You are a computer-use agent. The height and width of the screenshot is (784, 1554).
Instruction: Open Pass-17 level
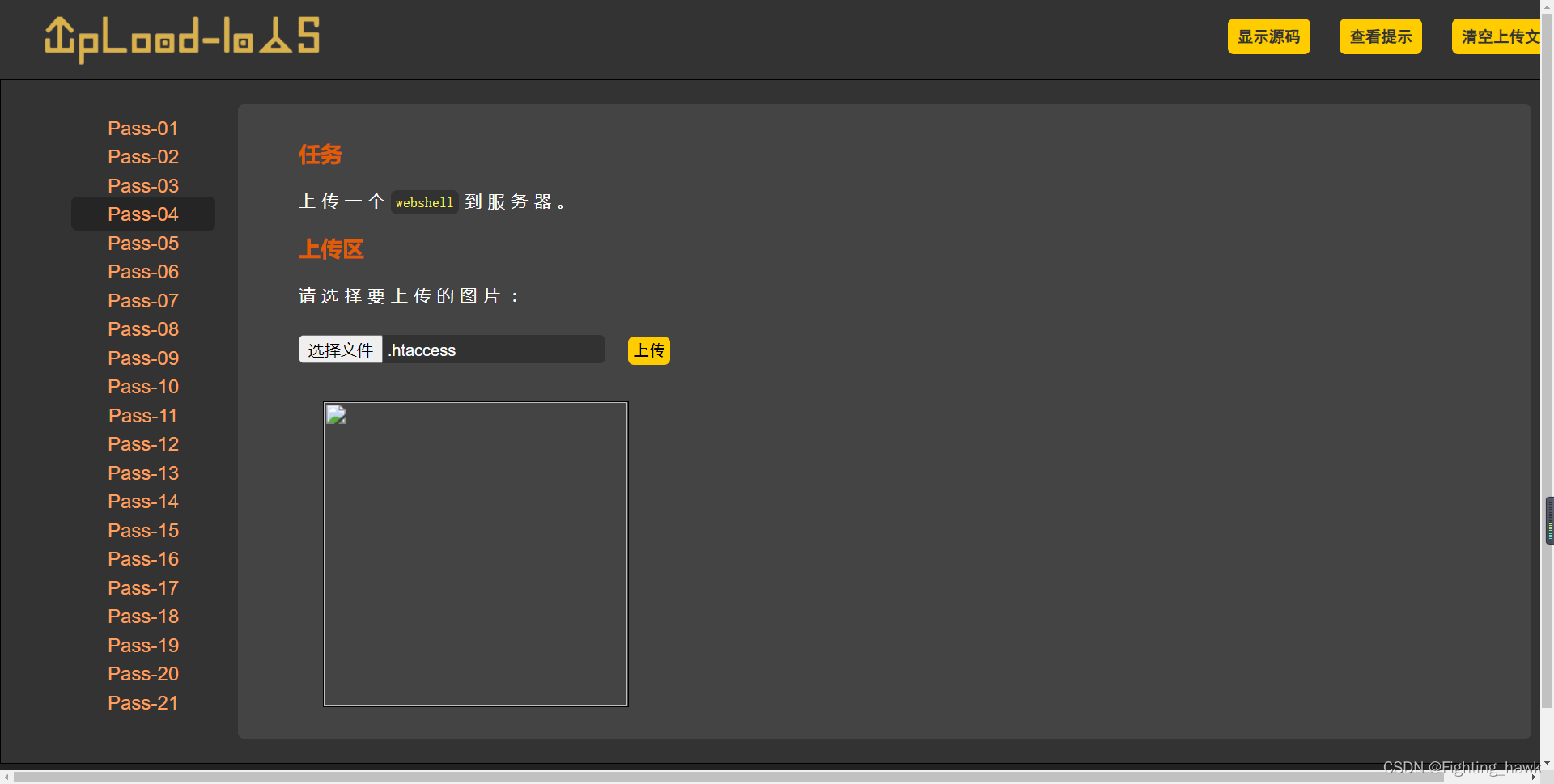(143, 588)
